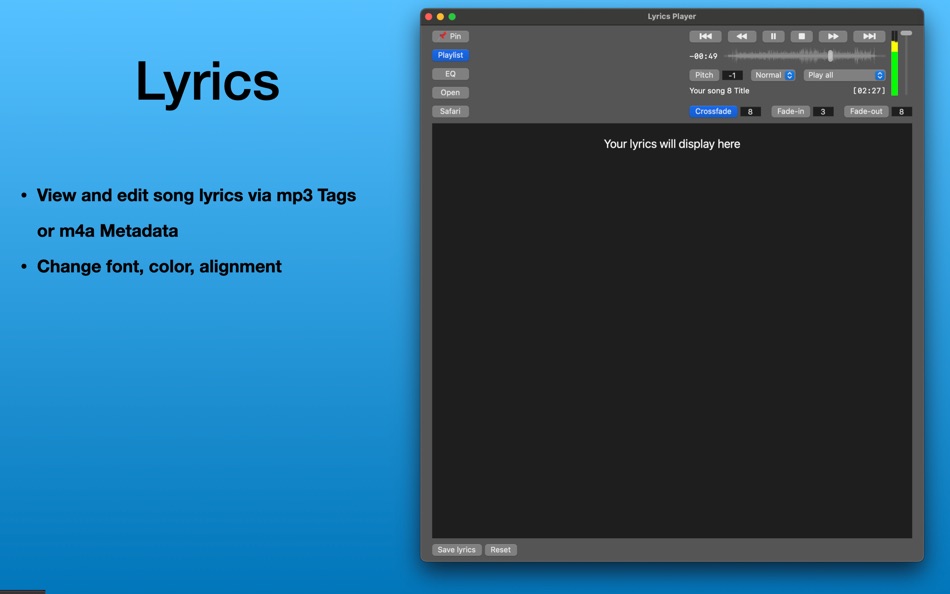Launch Safari from the app
This screenshot has height=594, width=950.
(x=450, y=111)
